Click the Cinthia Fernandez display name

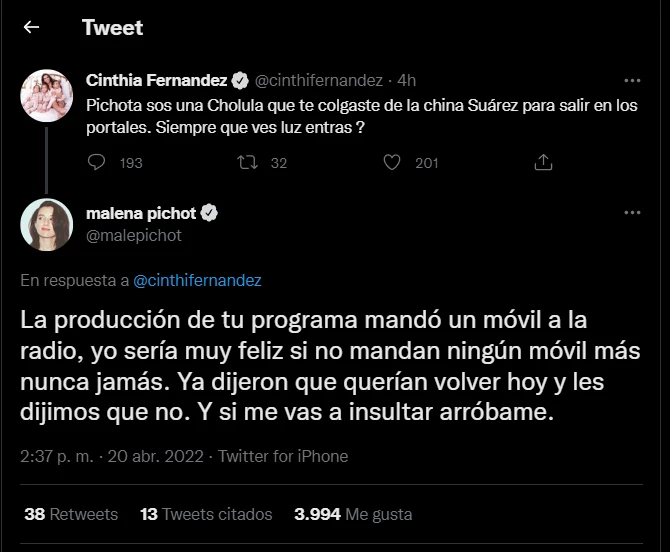tap(157, 80)
